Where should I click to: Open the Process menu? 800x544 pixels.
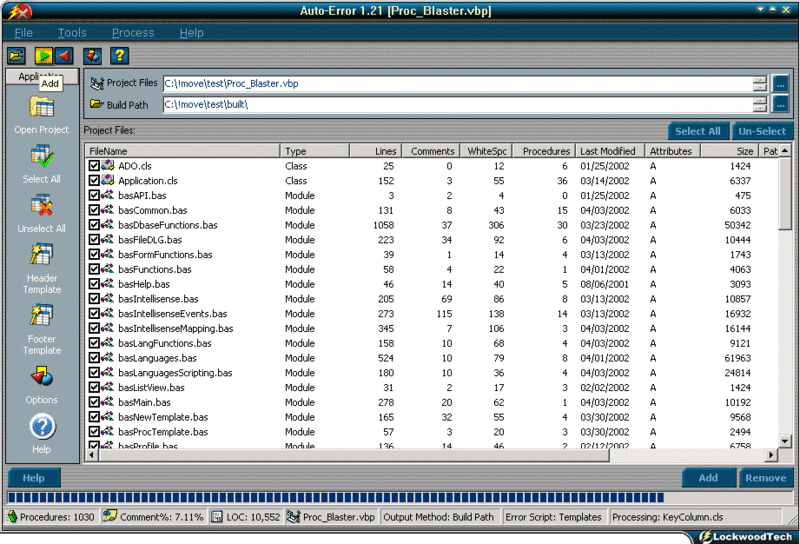(133, 33)
